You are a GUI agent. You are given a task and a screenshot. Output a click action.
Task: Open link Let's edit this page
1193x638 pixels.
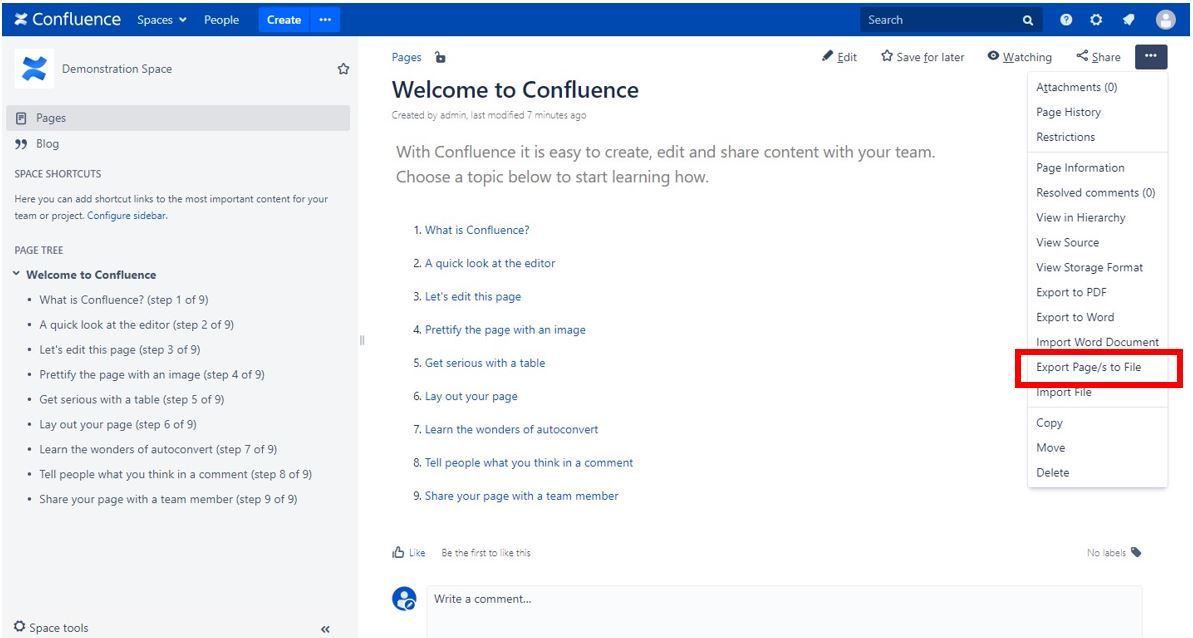click(472, 297)
